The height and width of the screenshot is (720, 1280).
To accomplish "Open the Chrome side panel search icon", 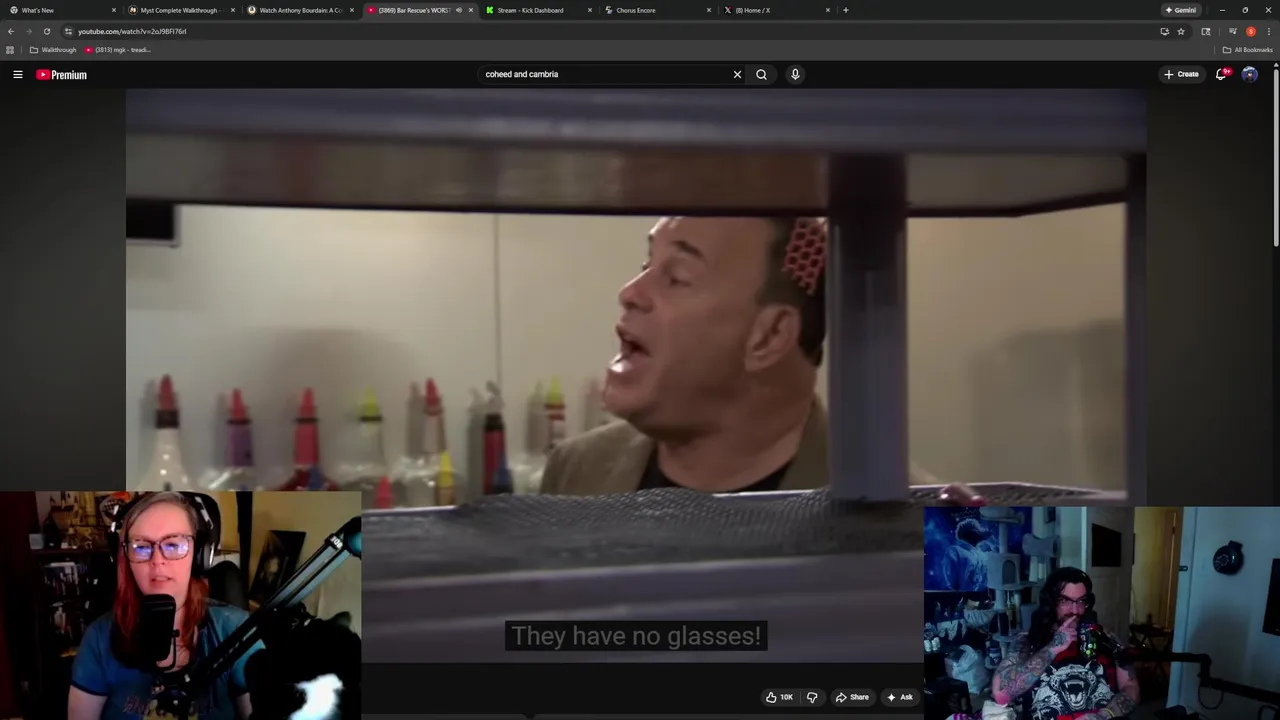I will tap(1206, 31).
